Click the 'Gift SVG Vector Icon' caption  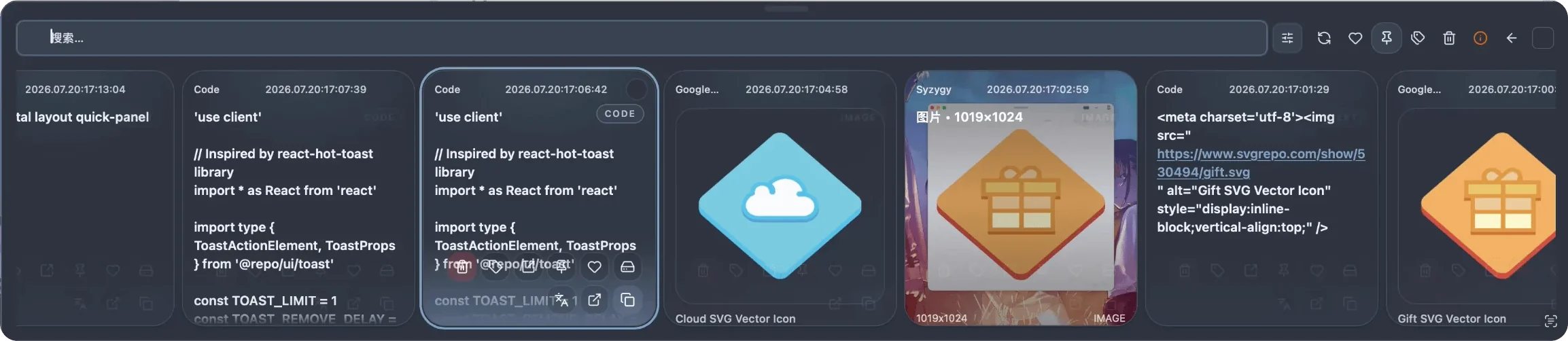coord(1452,319)
